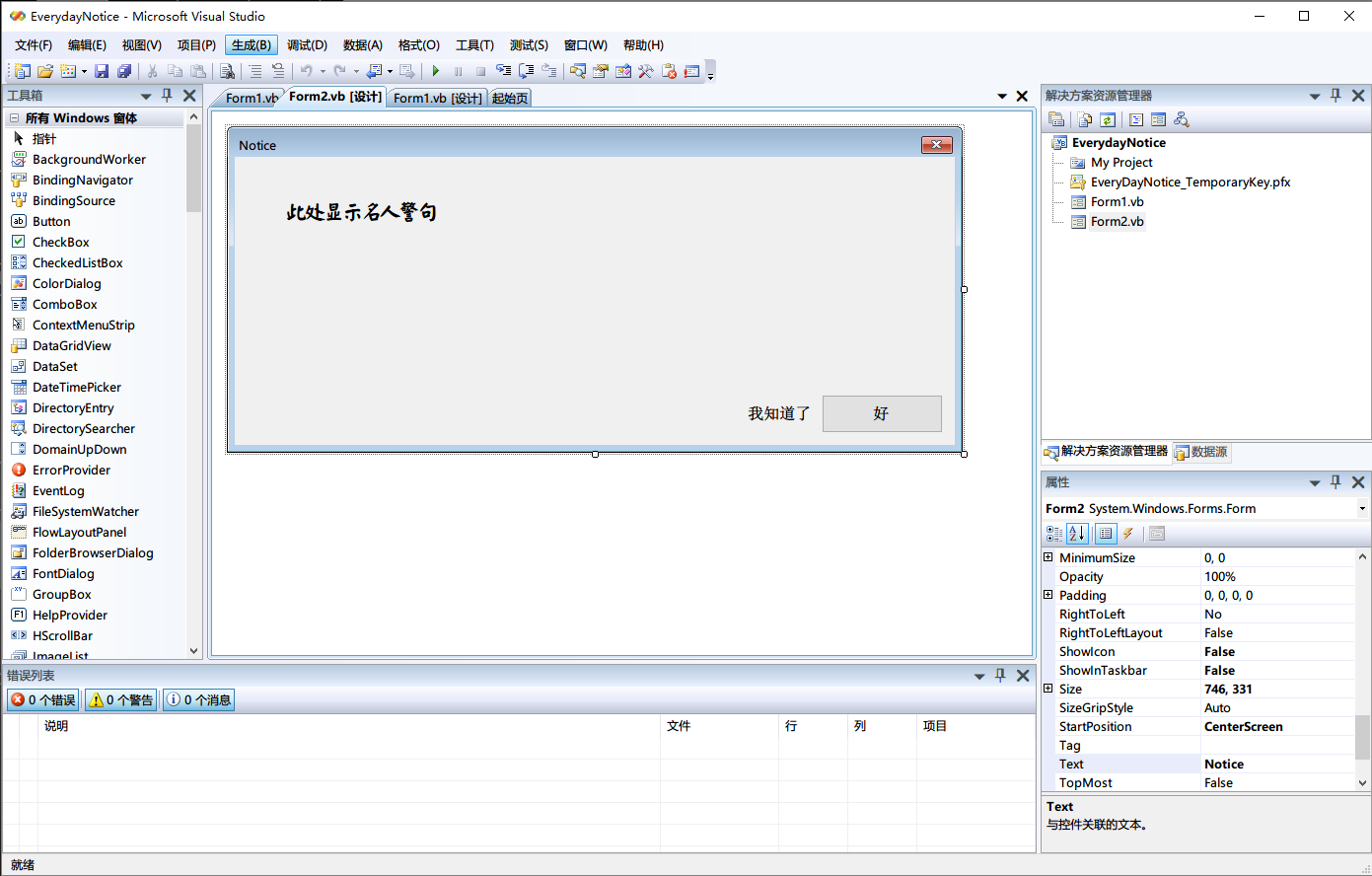Sort properties alphabetically with A-Z icon

point(1077,534)
